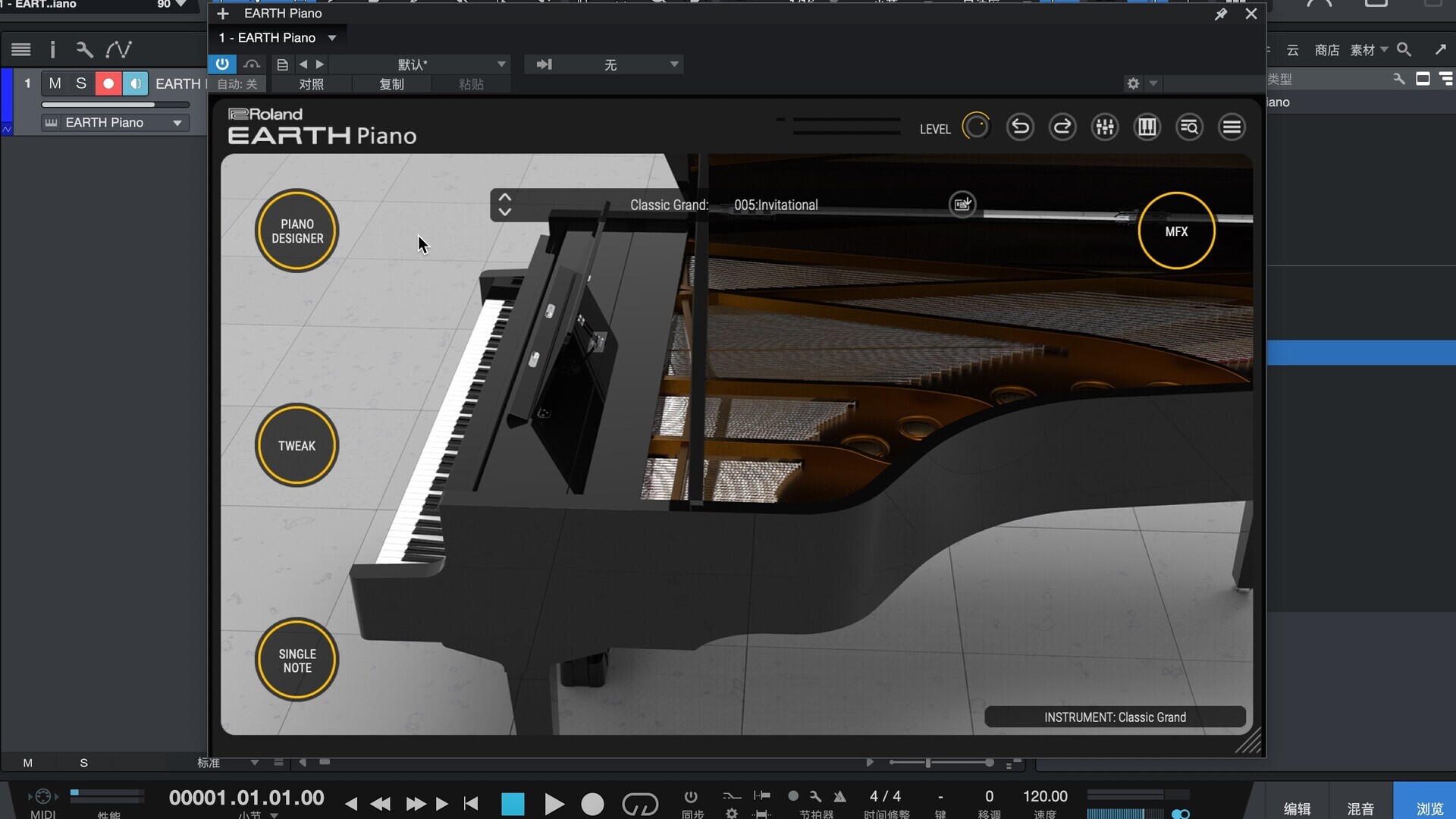Image resolution: width=1456 pixels, height=819 pixels.
Task: Show automation with the curve icon
Action: 118,50
